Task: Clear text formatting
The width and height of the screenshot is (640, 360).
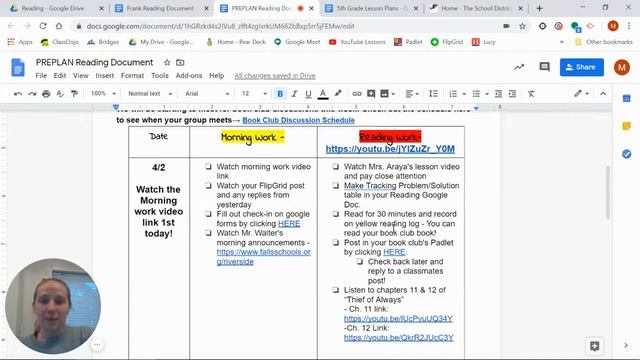Action: point(531,94)
